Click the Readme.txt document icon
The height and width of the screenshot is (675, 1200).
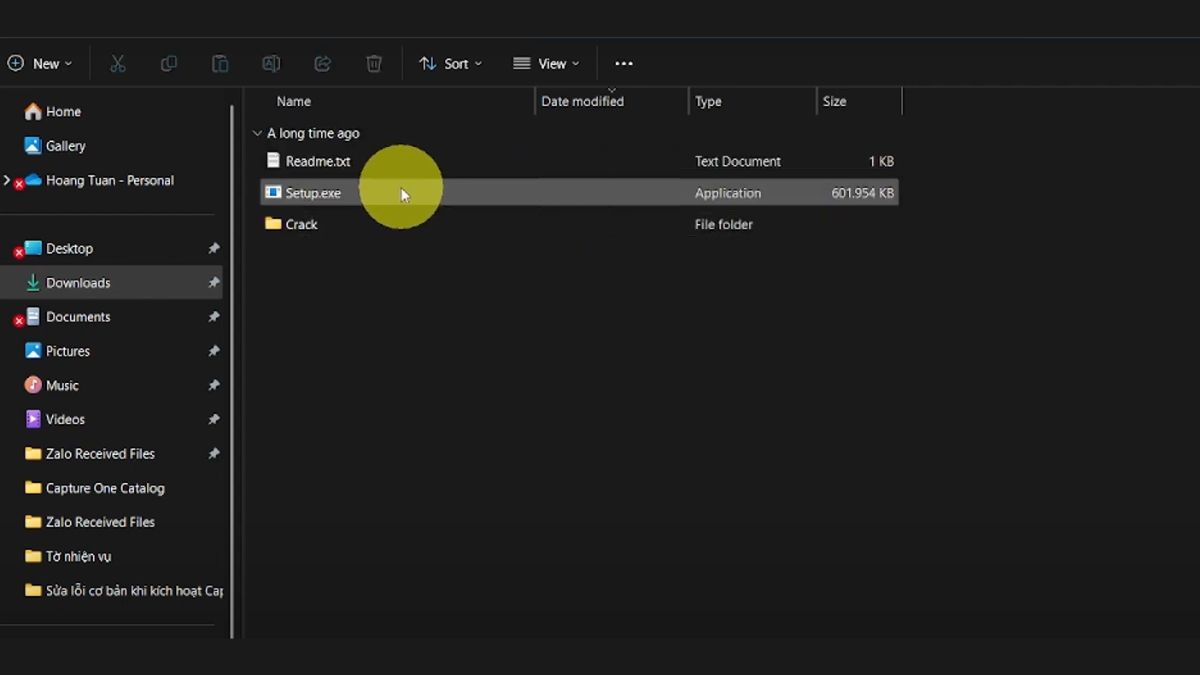[x=273, y=160]
